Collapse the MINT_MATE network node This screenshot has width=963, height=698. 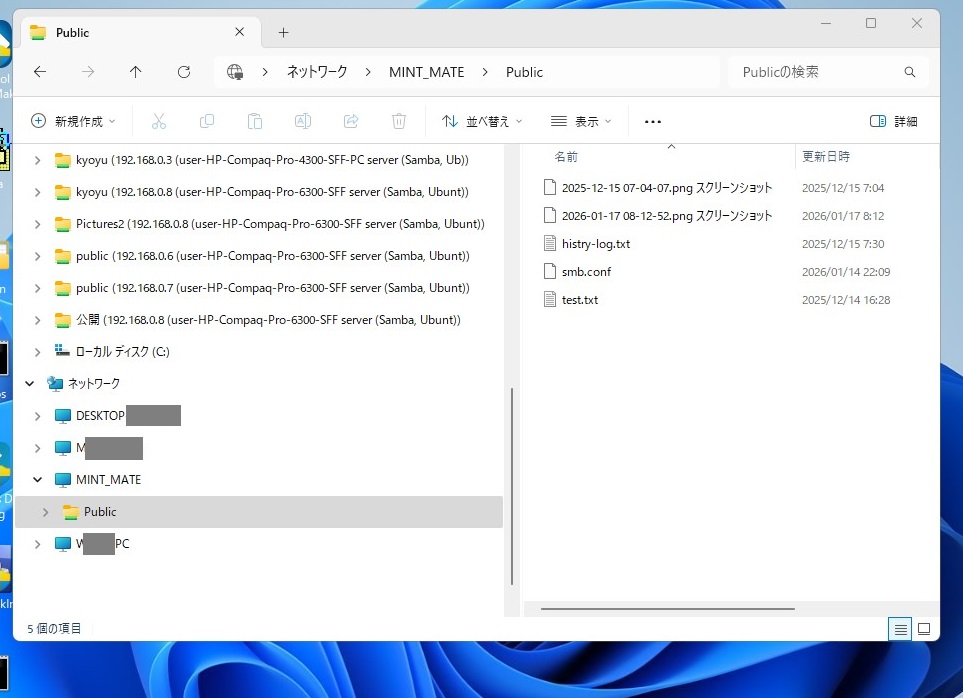tap(38, 480)
